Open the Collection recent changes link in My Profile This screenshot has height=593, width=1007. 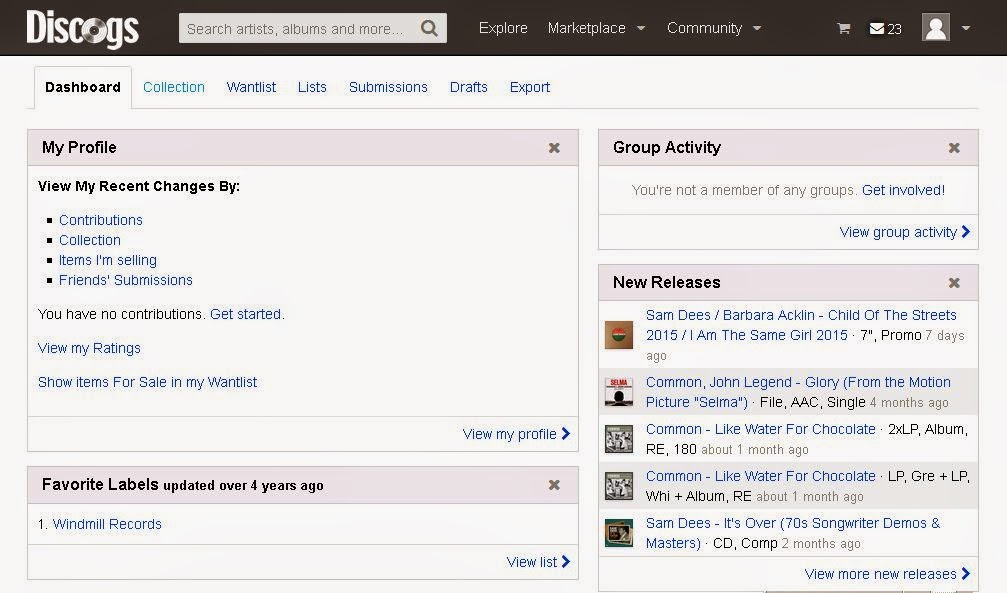[90, 240]
